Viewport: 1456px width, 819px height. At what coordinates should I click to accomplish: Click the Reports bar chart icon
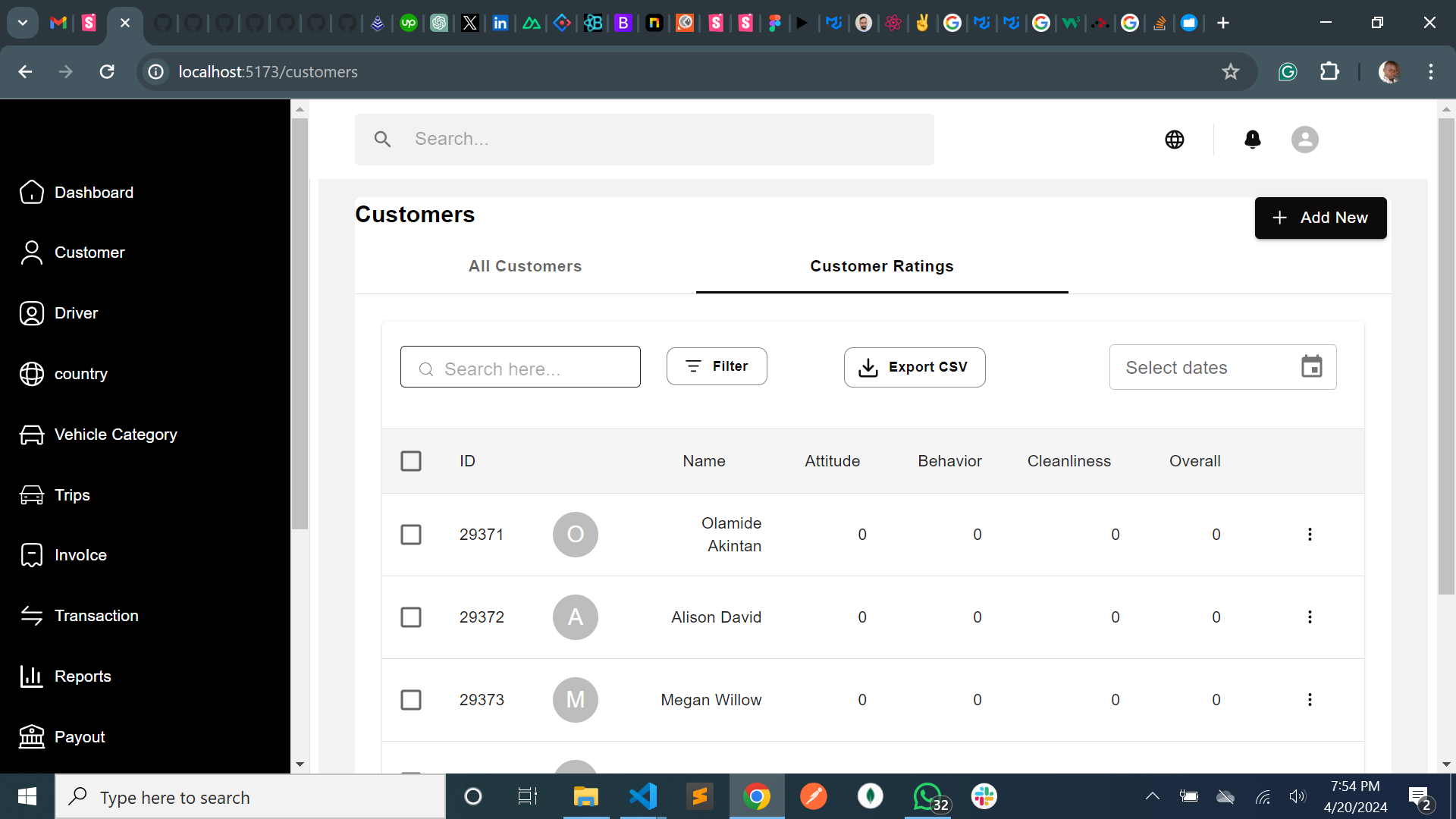pyautogui.click(x=32, y=676)
